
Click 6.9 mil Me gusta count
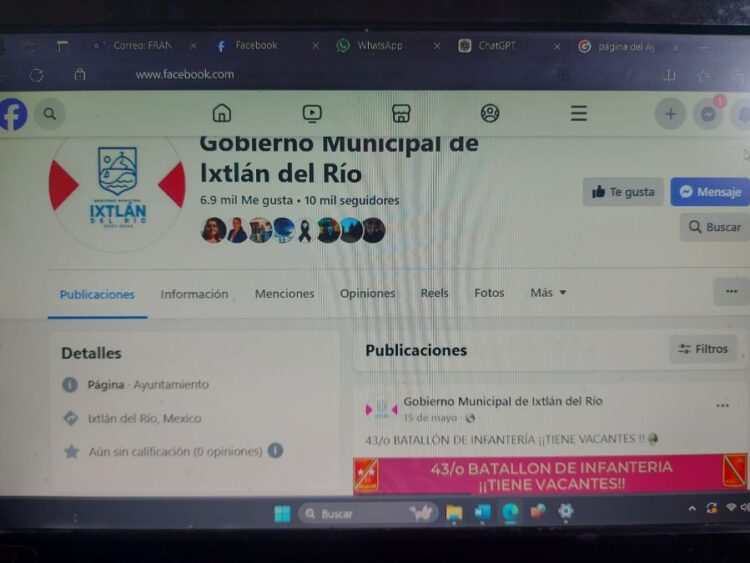click(246, 200)
